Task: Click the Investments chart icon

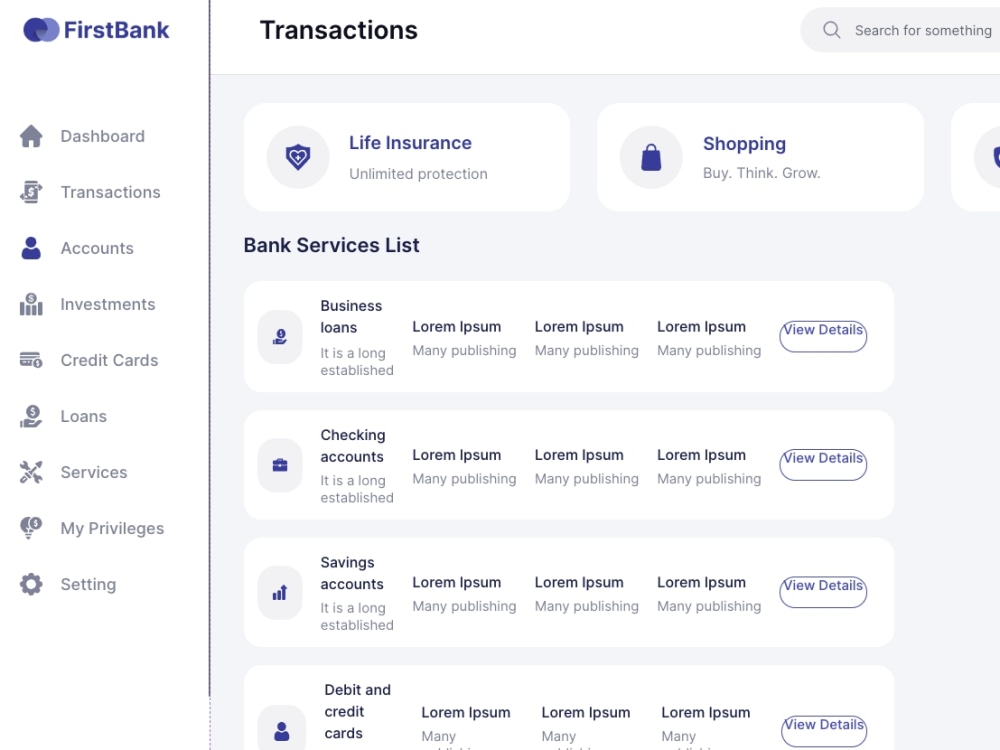Action: [31, 304]
